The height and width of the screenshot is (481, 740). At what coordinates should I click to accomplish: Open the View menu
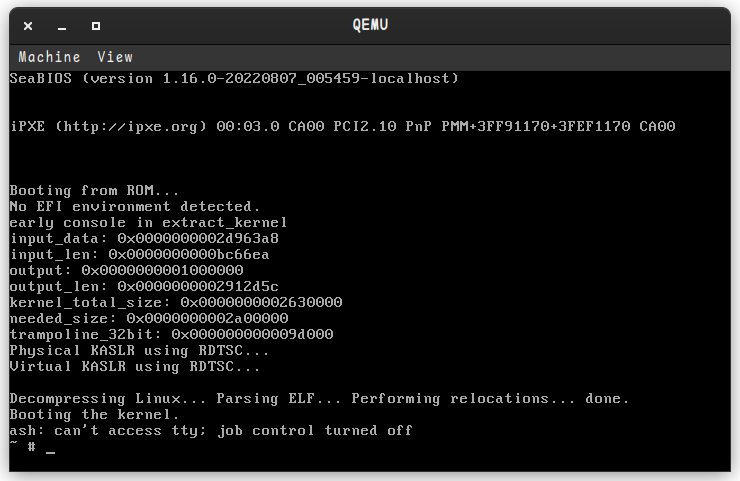(x=115, y=57)
